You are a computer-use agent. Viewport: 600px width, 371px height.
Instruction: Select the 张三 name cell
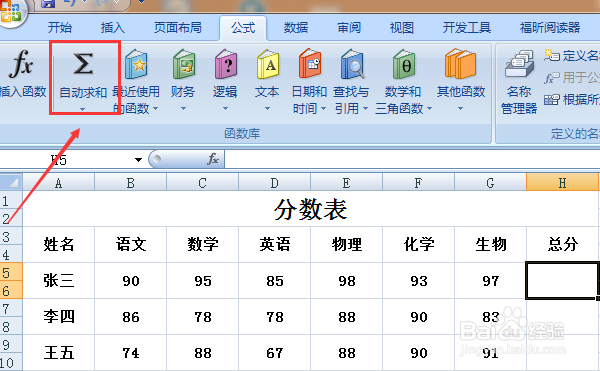[59, 281]
